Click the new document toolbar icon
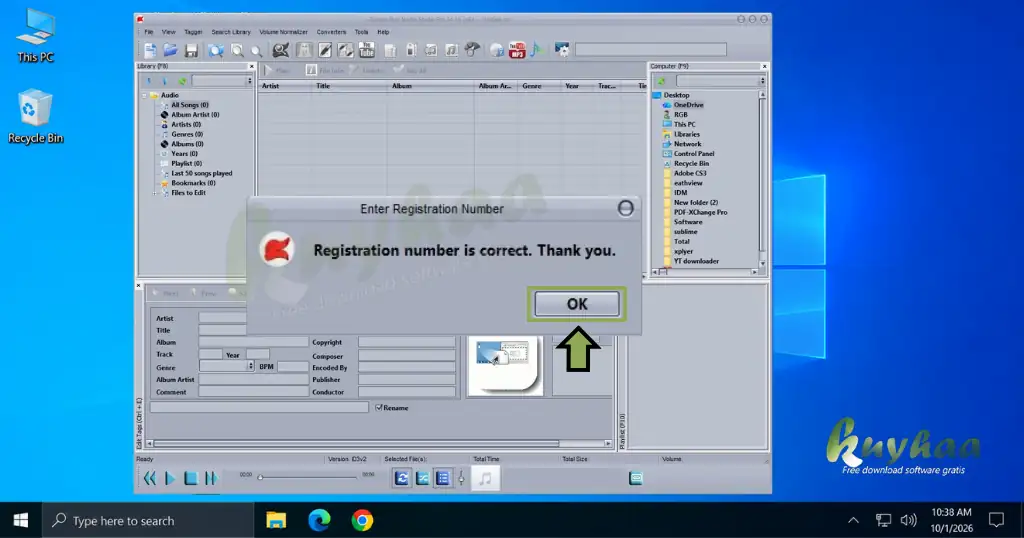This screenshot has width=1024, height=538. pyautogui.click(x=150, y=50)
